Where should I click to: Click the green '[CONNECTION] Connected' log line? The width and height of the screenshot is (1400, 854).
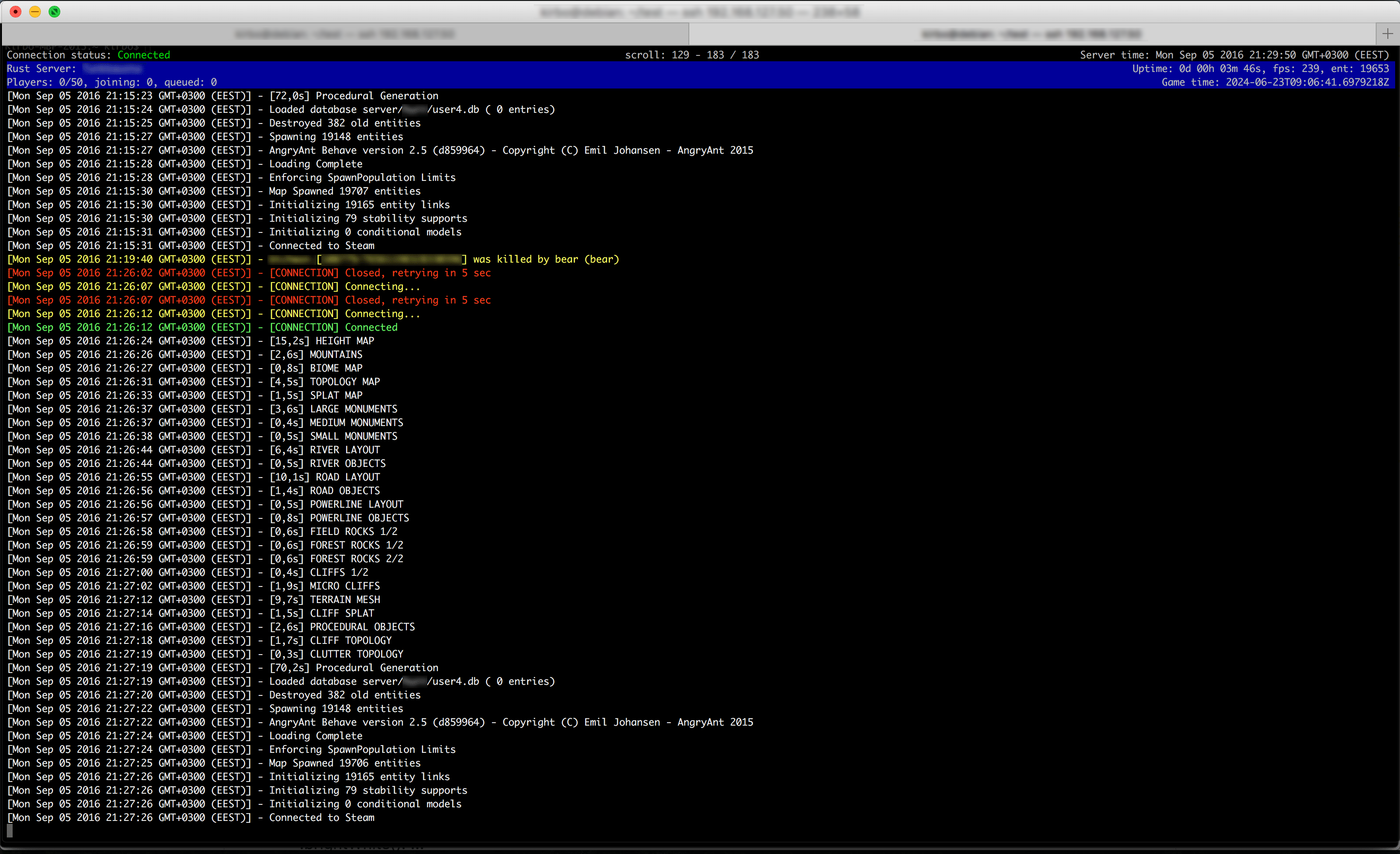[333, 327]
